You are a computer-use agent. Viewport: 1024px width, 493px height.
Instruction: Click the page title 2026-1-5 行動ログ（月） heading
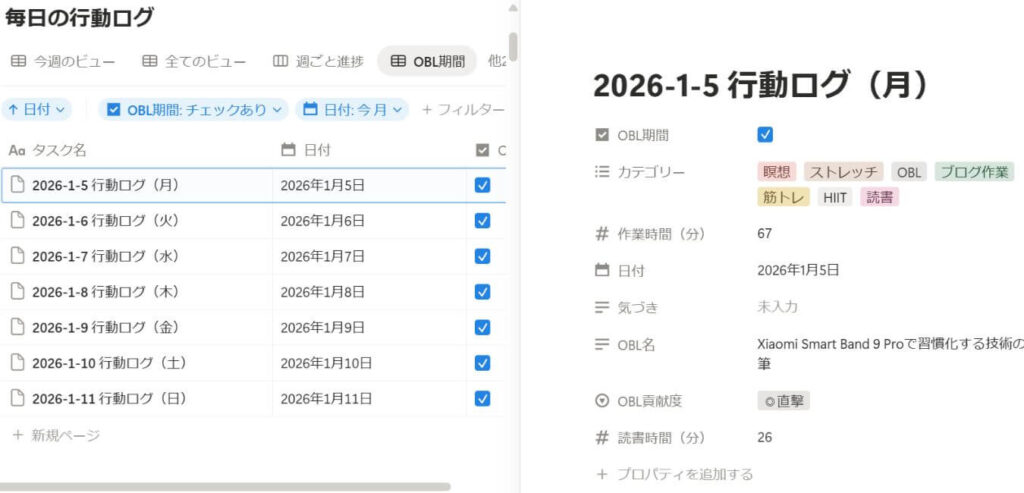point(761,86)
